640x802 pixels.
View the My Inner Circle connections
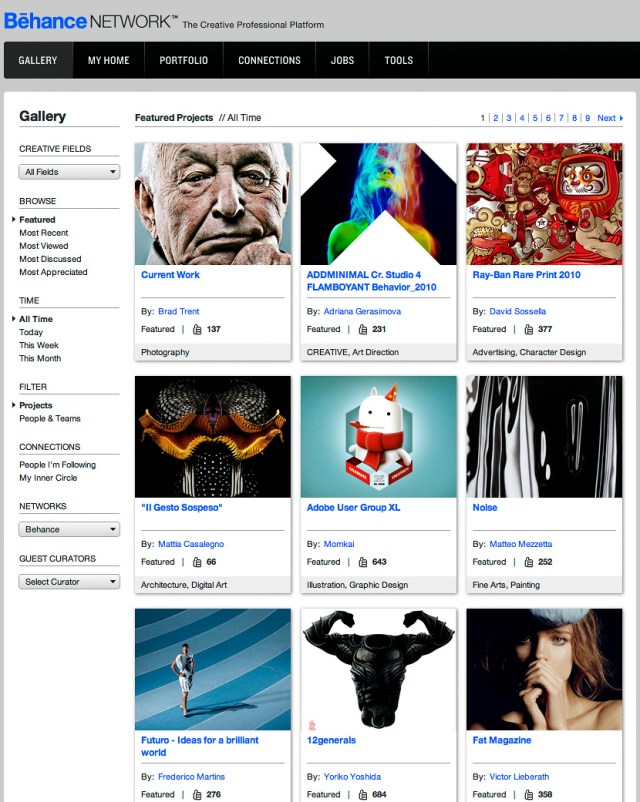[x=48, y=478]
